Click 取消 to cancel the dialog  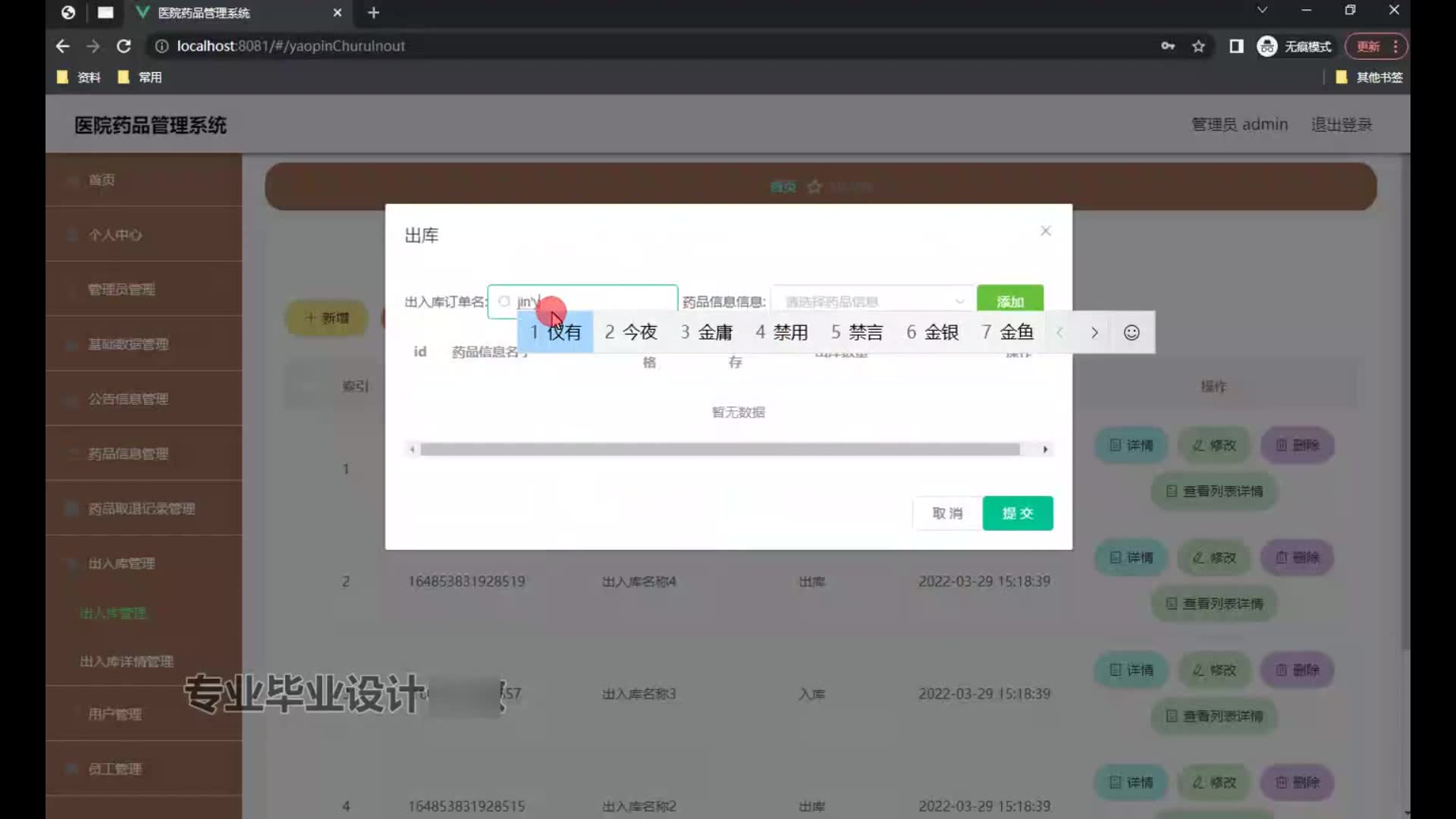pyautogui.click(x=947, y=513)
